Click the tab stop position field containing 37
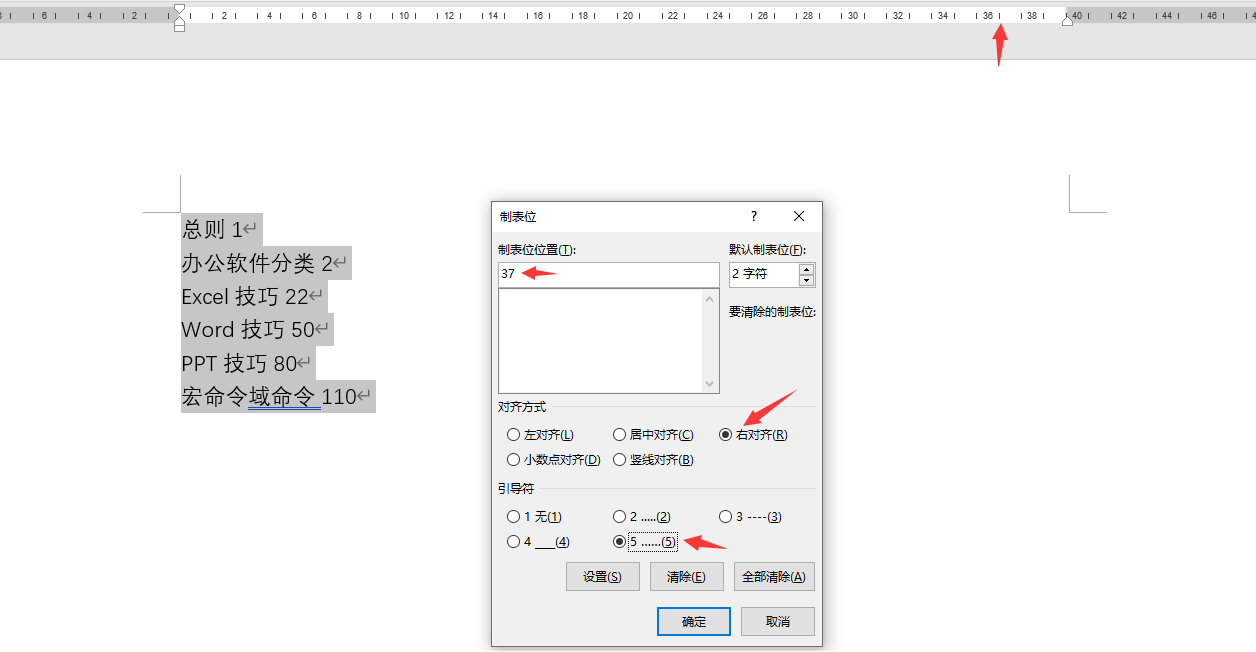The width and height of the screenshot is (1256, 652). tap(608, 274)
